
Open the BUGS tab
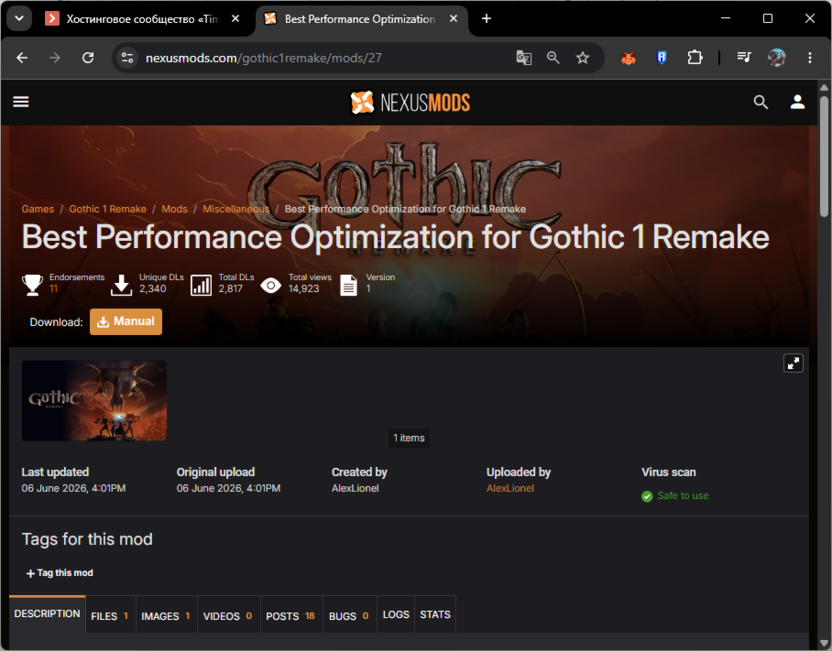(x=349, y=615)
